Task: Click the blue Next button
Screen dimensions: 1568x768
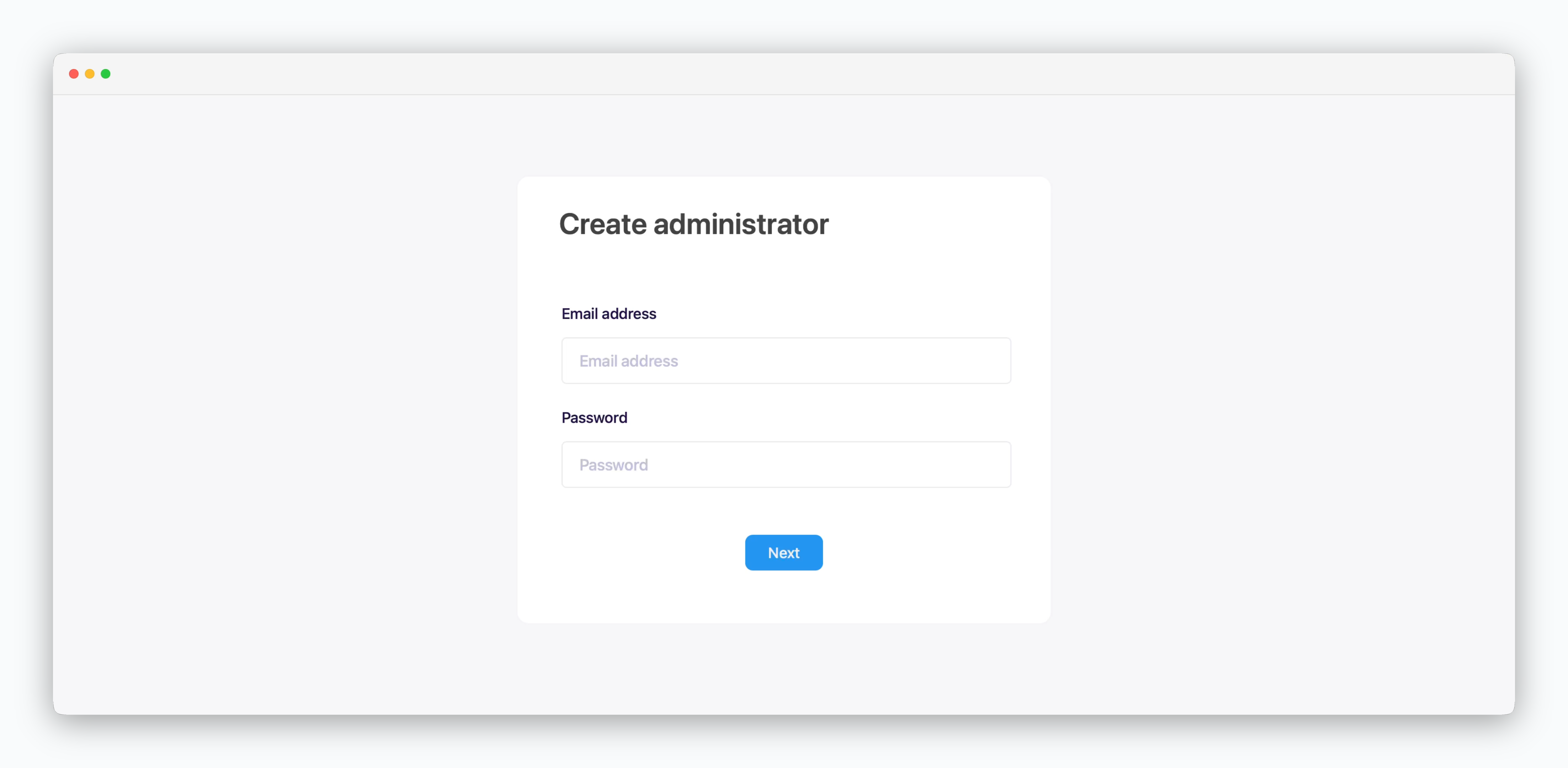Action: click(x=783, y=553)
